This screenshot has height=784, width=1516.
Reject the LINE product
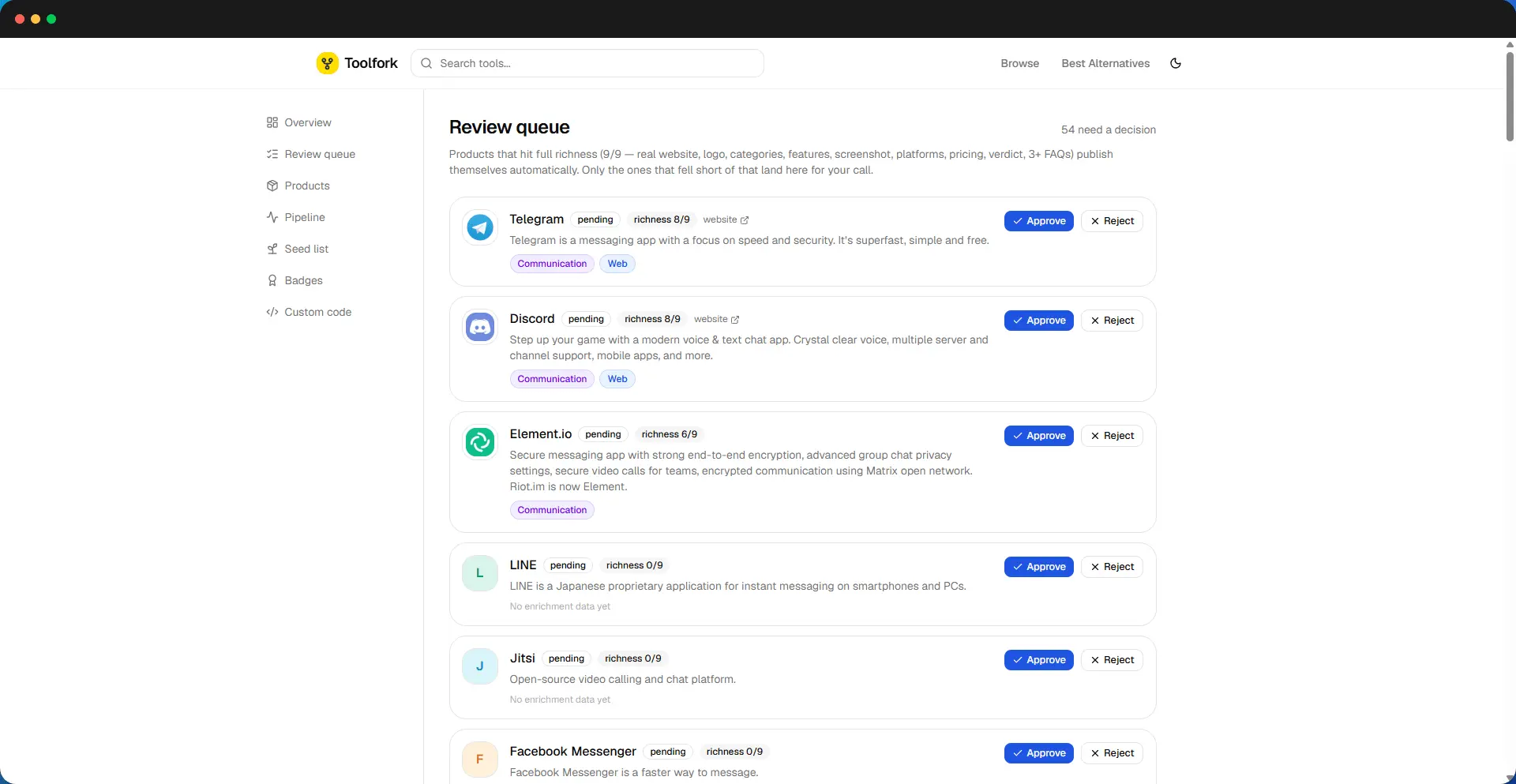pyautogui.click(x=1112, y=567)
